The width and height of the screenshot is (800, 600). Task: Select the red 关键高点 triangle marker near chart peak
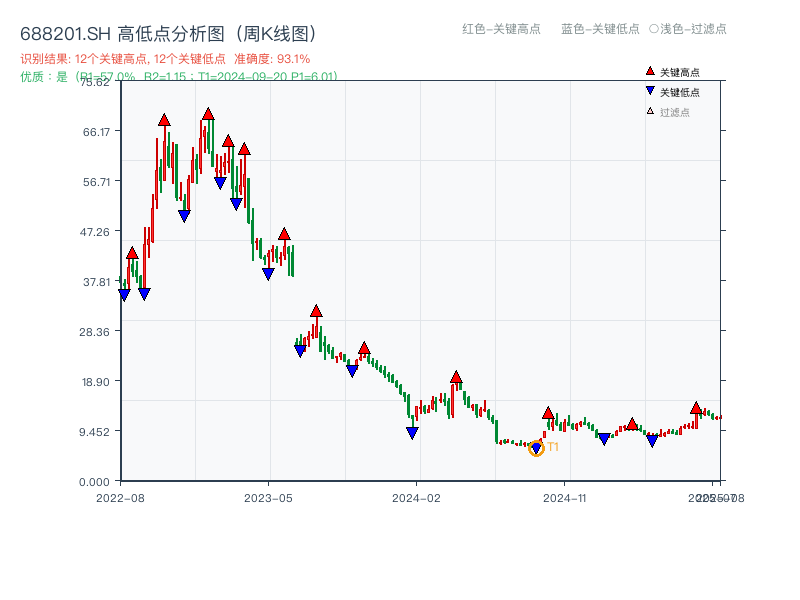207,113
